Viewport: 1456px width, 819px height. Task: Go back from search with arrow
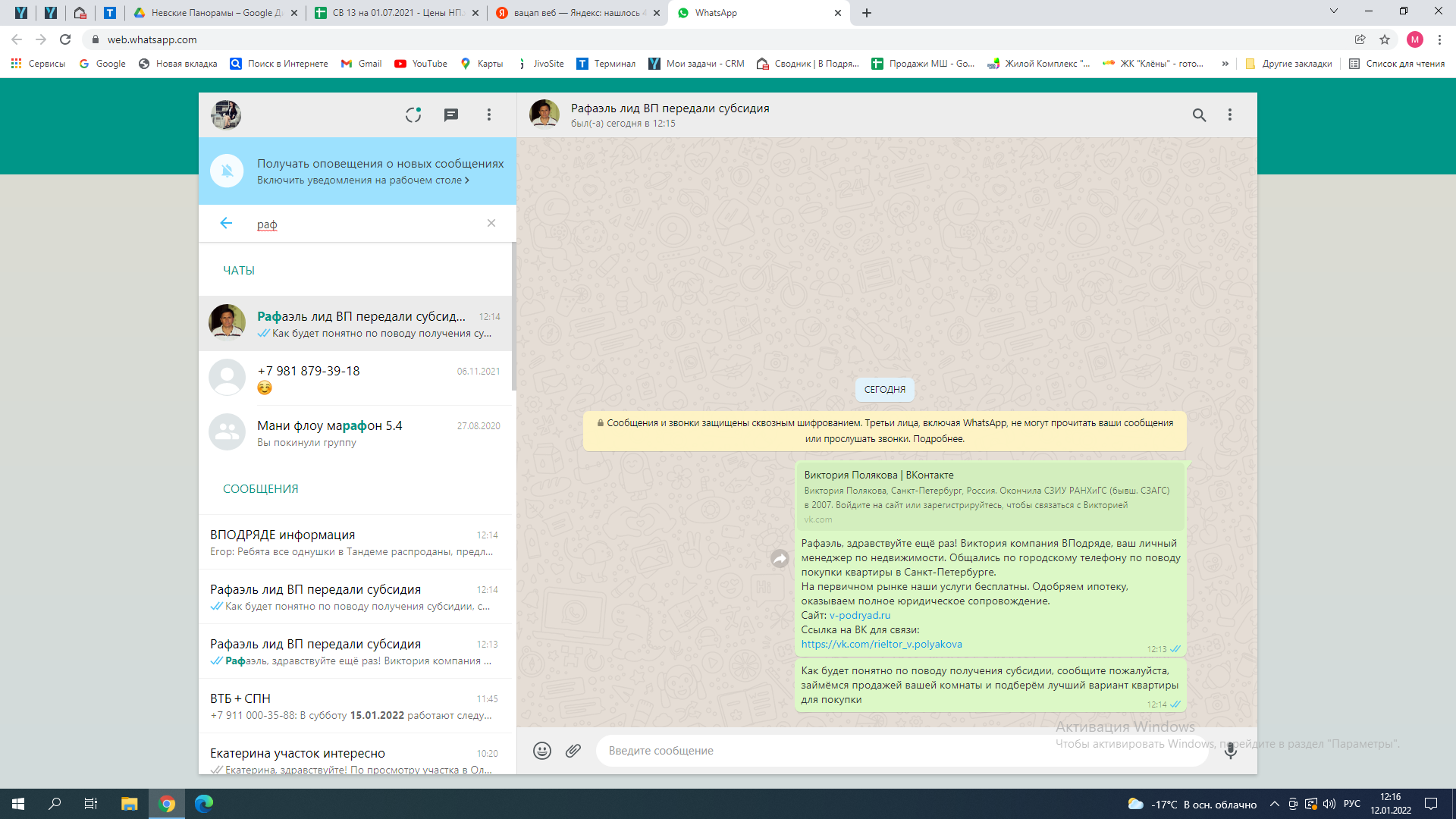pos(226,223)
